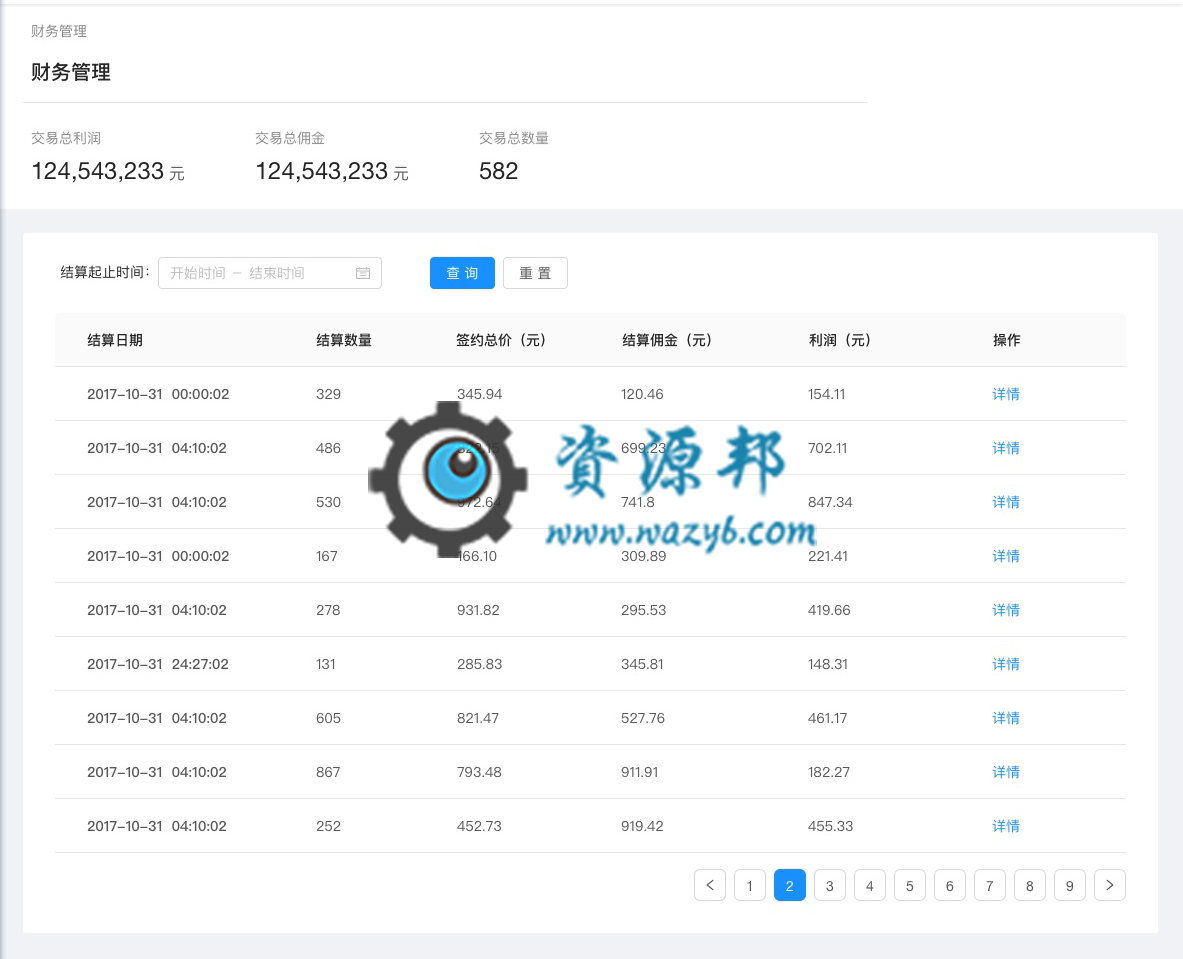The height and width of the screenshot is (959, 1183).
Task: Select commission cell 911.91
Action: [640, 772]
